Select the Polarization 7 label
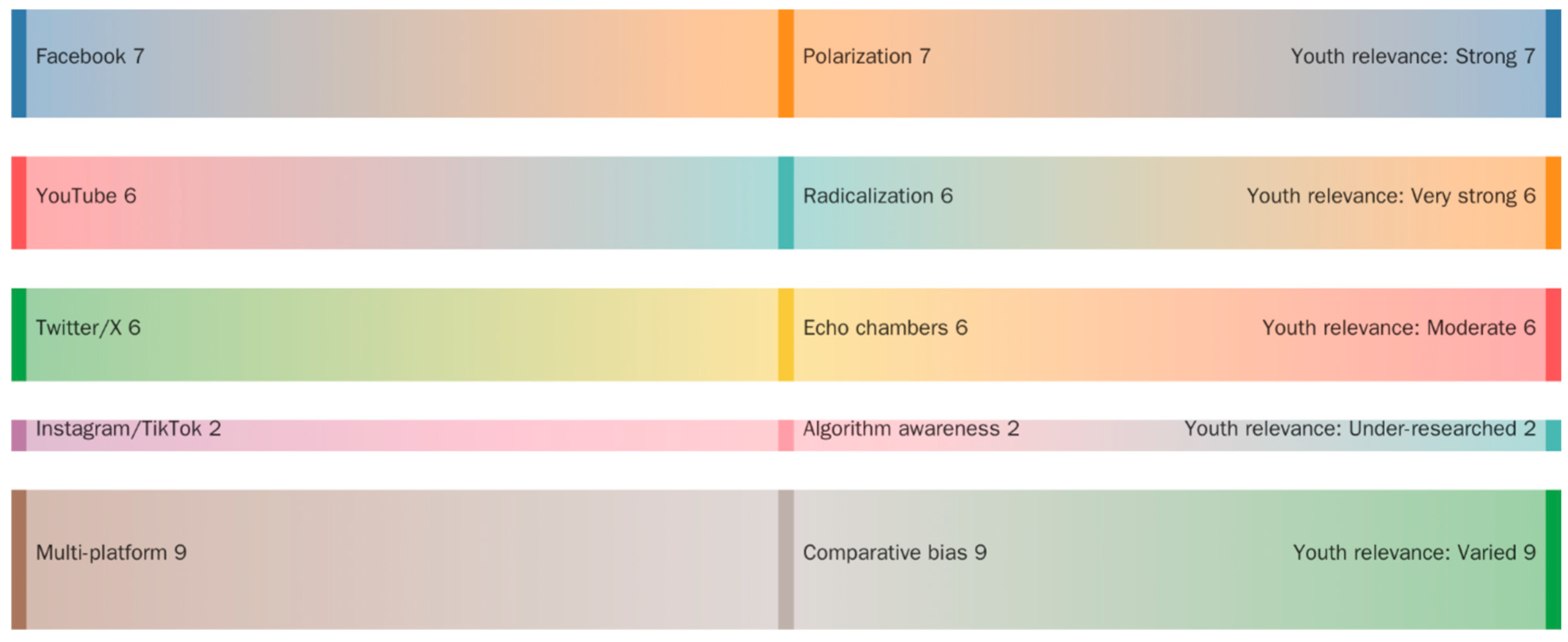The height and width of the screenshot is (642, 1568). tap(866, 56)
